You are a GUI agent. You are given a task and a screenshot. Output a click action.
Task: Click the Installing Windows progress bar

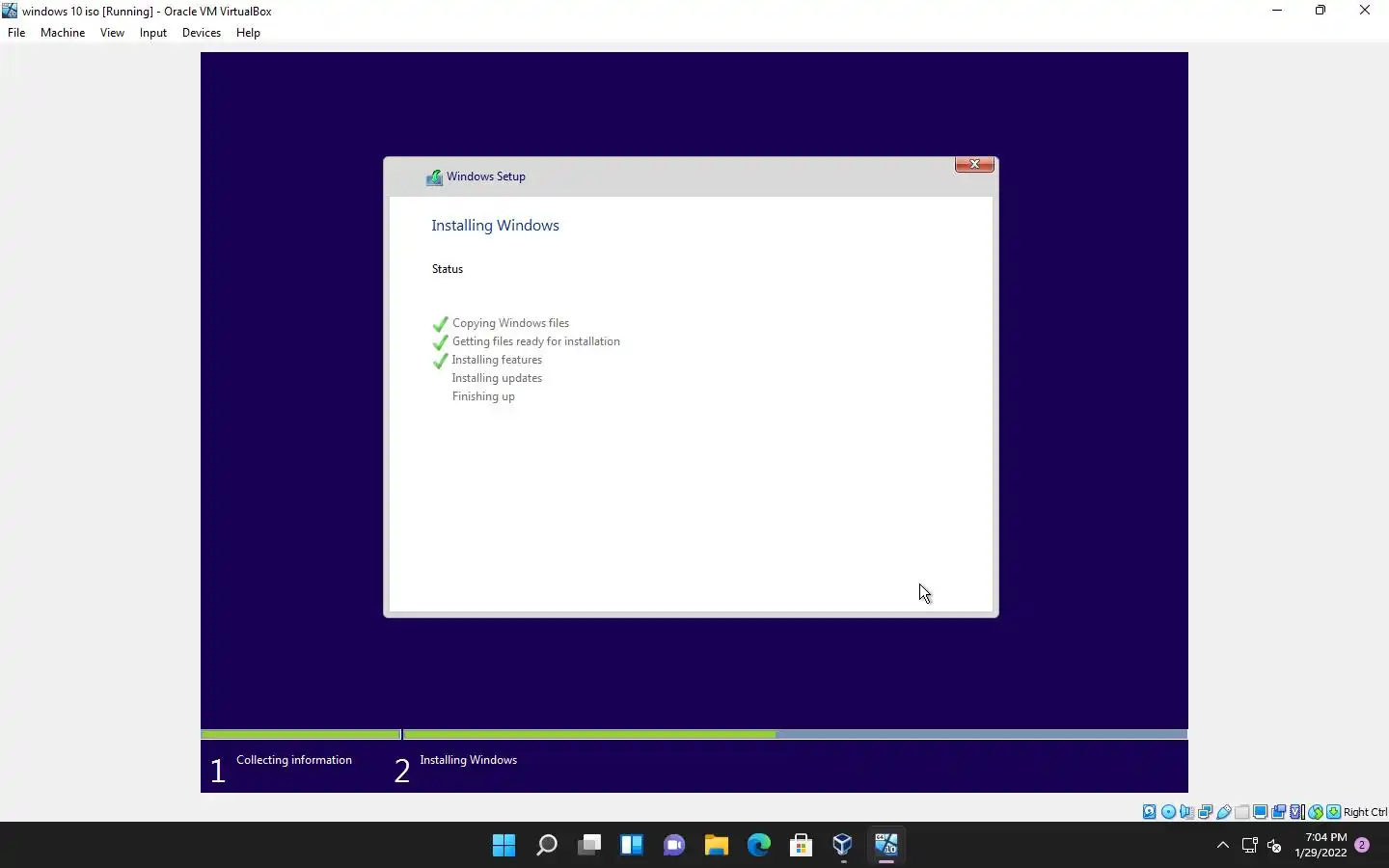(x=795, y=734)
